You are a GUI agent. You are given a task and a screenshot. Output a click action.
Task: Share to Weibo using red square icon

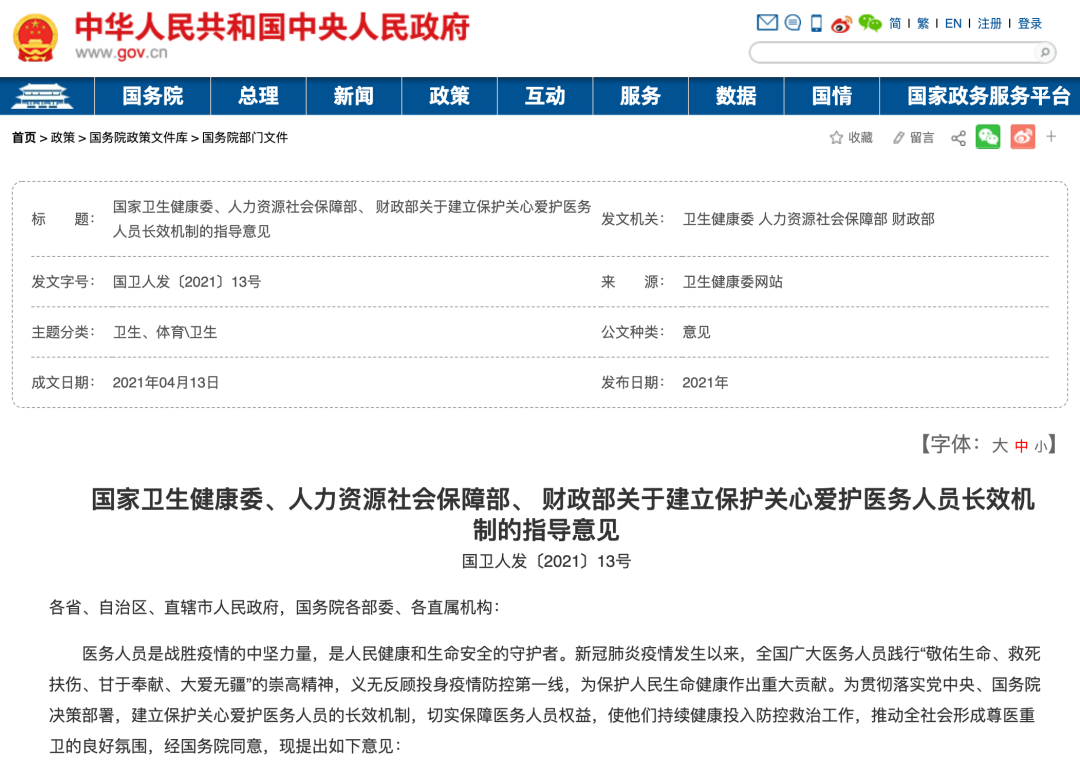1022,137
